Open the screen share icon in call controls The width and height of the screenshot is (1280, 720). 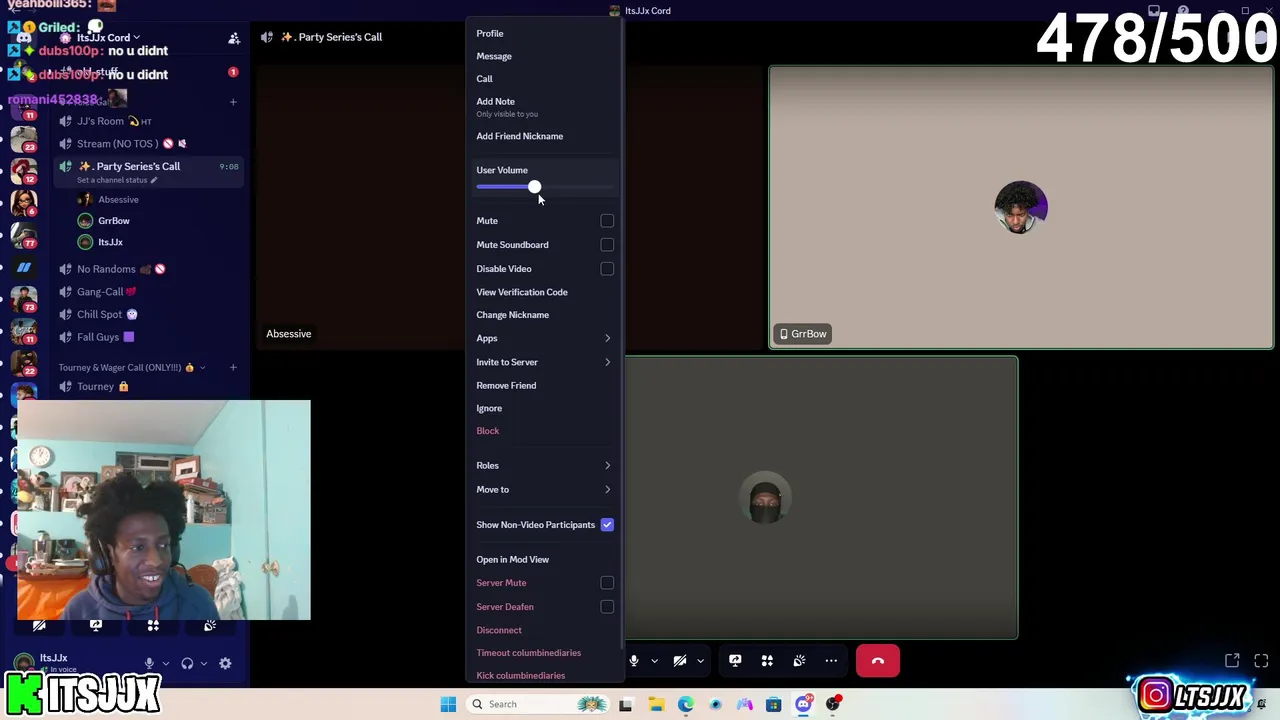pyautogui.click(x=735, y=661)
